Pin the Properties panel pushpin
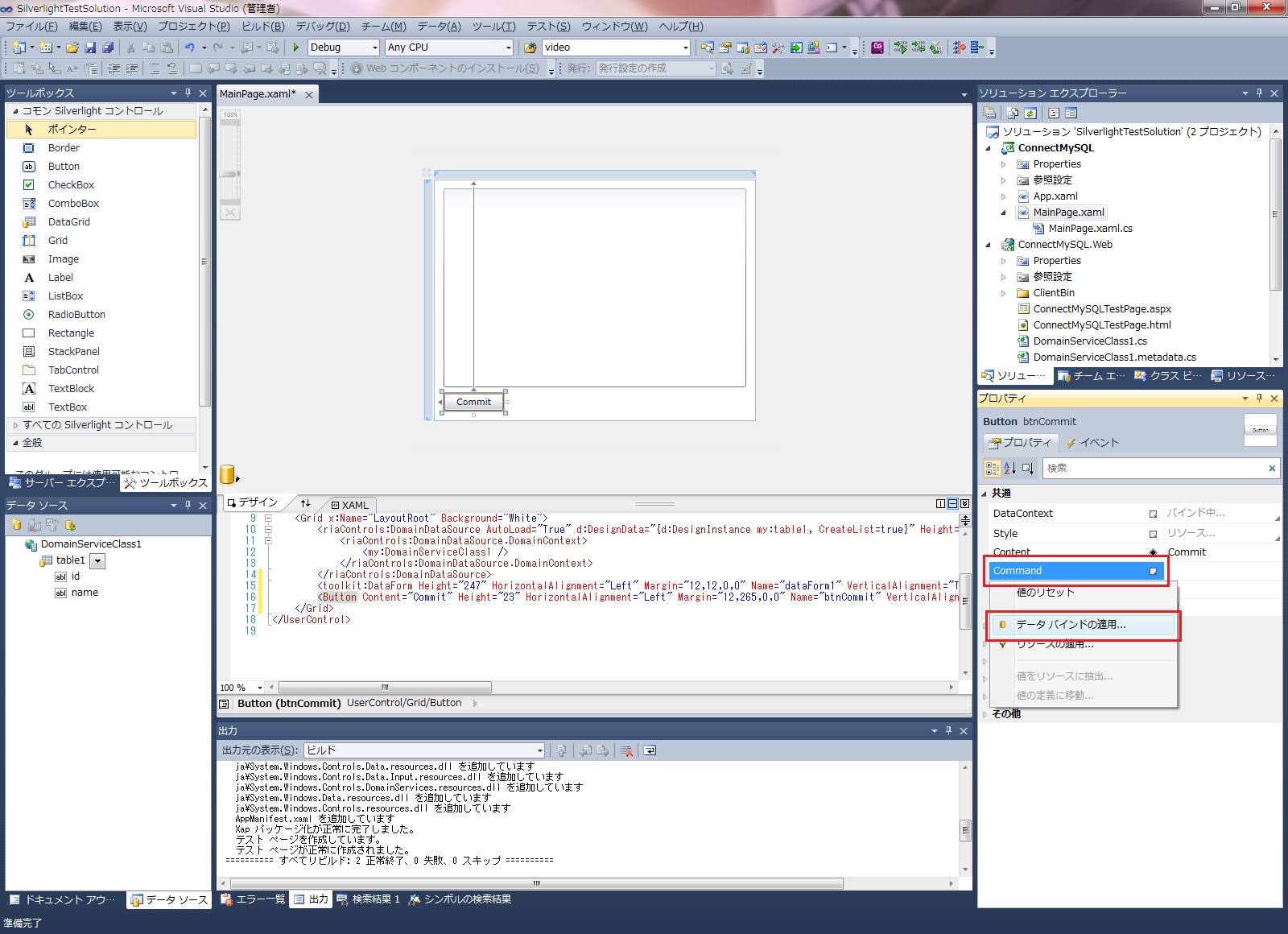Image resolution: width=1288 pixels, height=934 pixels. [1260, 398]
